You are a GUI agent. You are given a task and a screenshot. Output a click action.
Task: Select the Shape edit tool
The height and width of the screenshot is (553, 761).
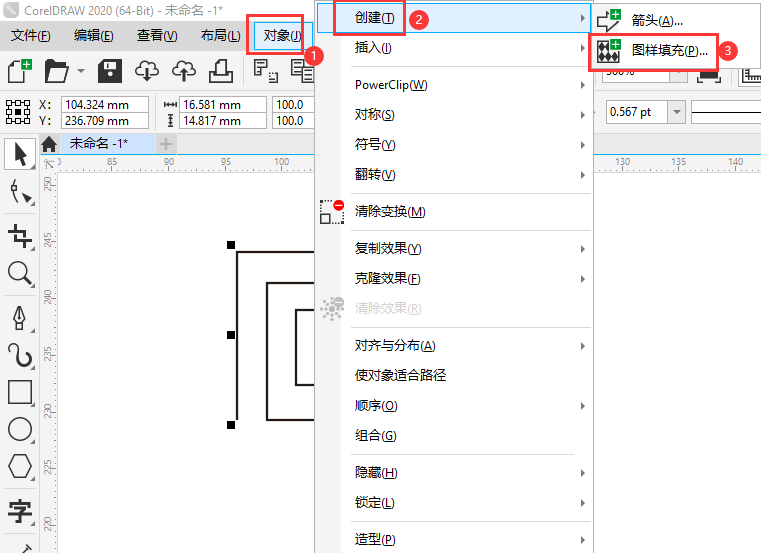click(x=19, y=192)
